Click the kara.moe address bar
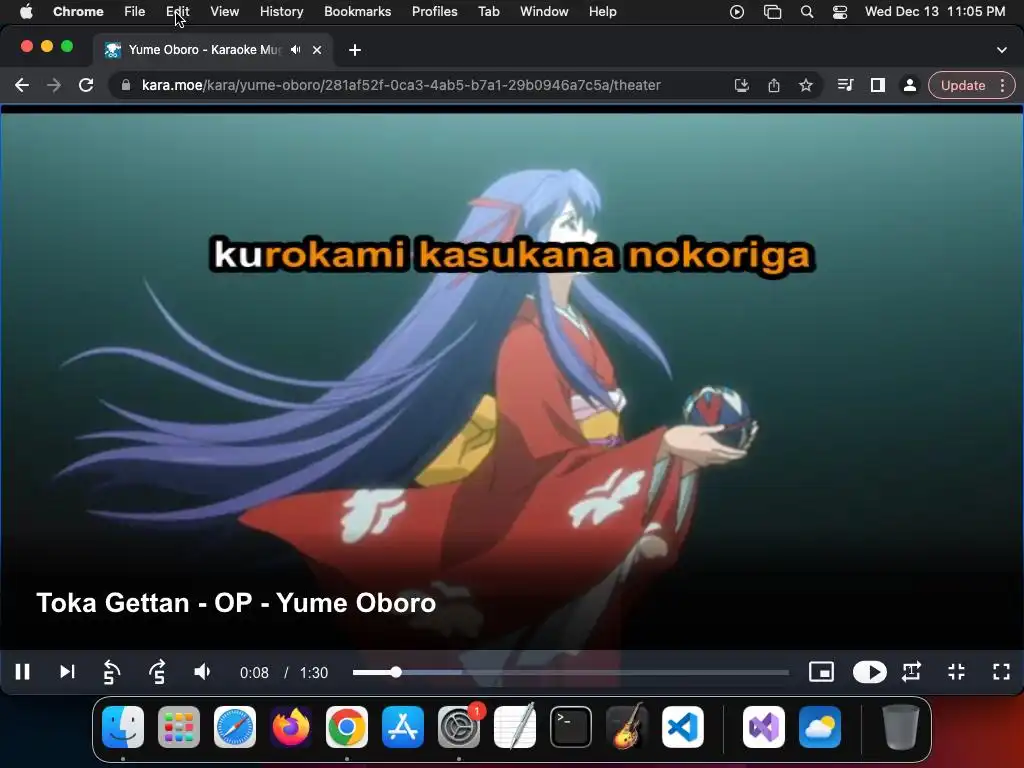The width and height of the screenshot is (1024, 768). point(401,86)
